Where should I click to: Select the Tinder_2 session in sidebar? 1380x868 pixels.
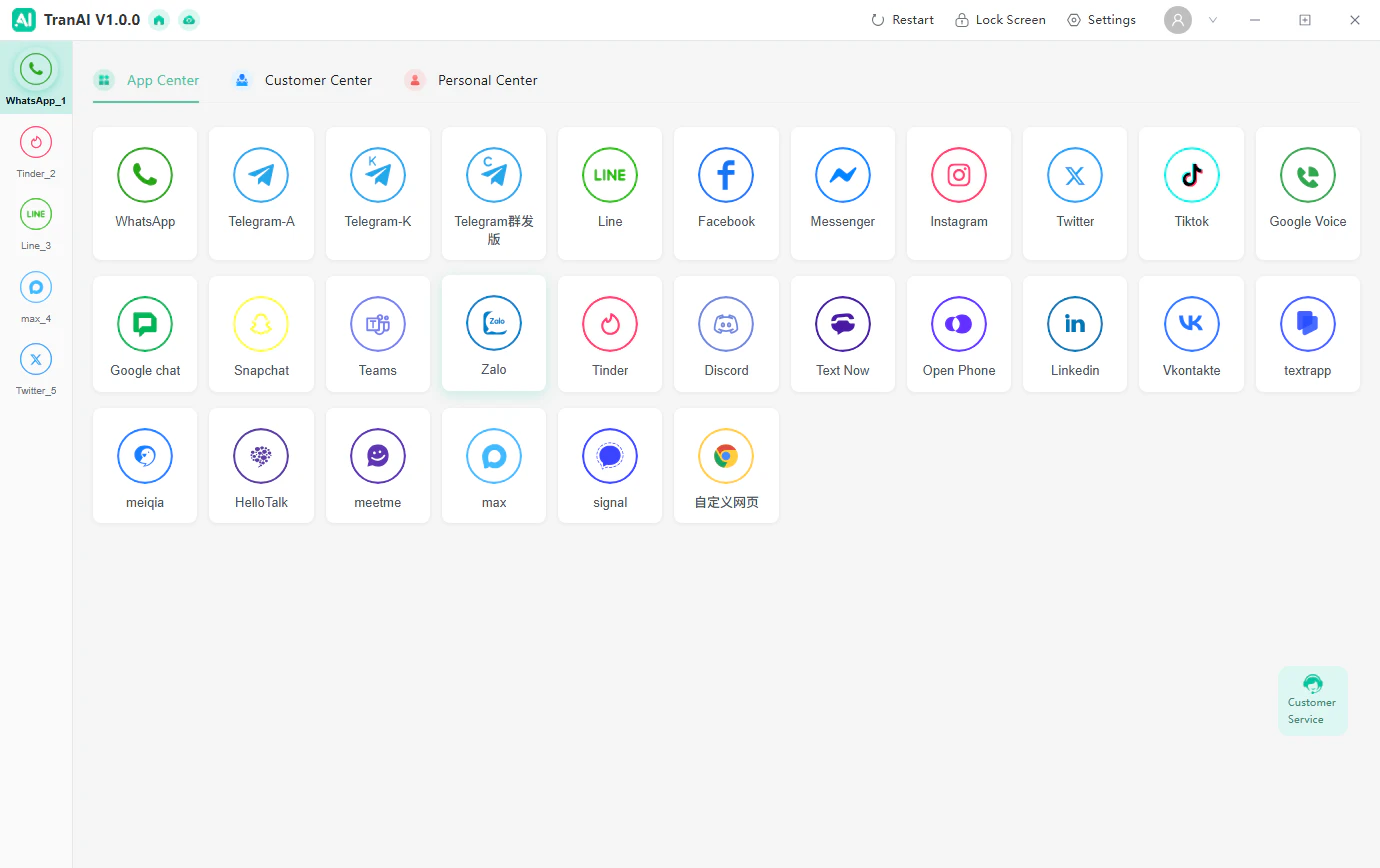coord(36,152)
